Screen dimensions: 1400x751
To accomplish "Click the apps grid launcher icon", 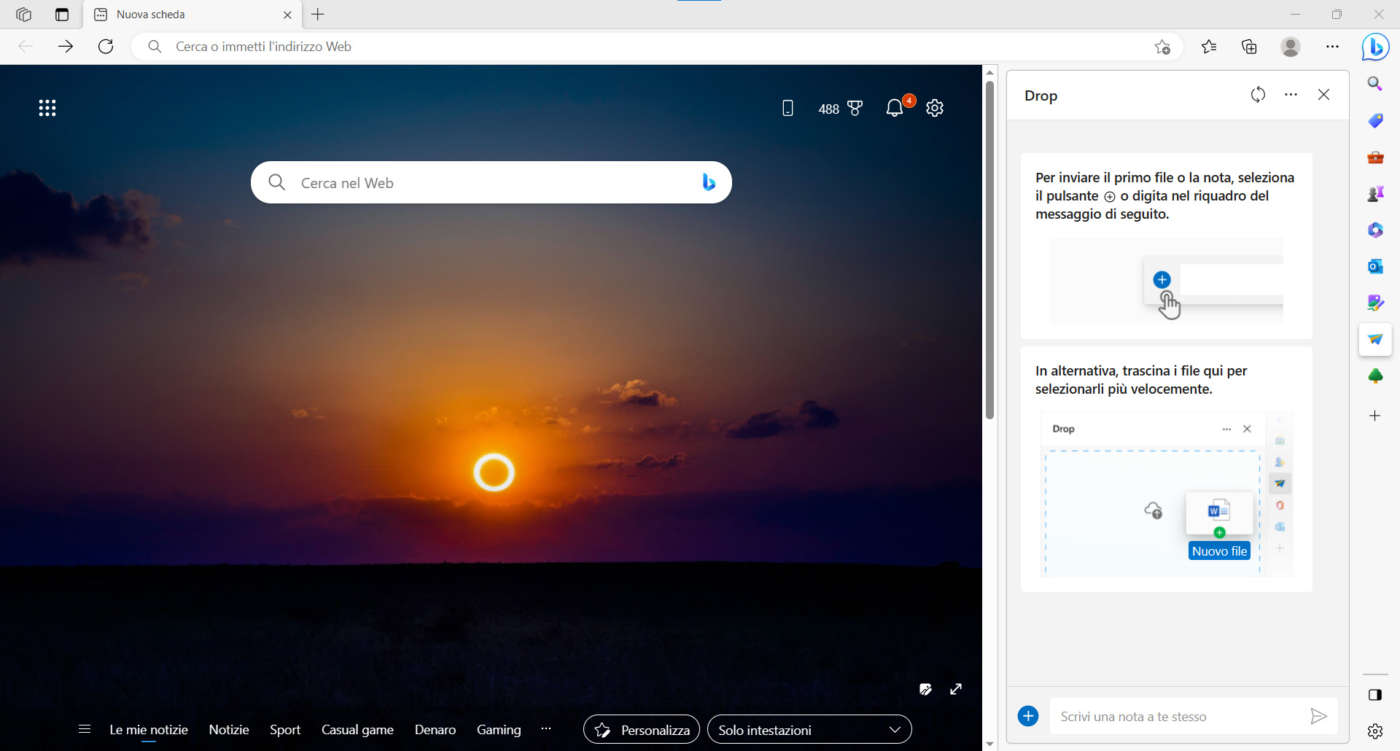I will pyautogui.click(x=47, y=107).
